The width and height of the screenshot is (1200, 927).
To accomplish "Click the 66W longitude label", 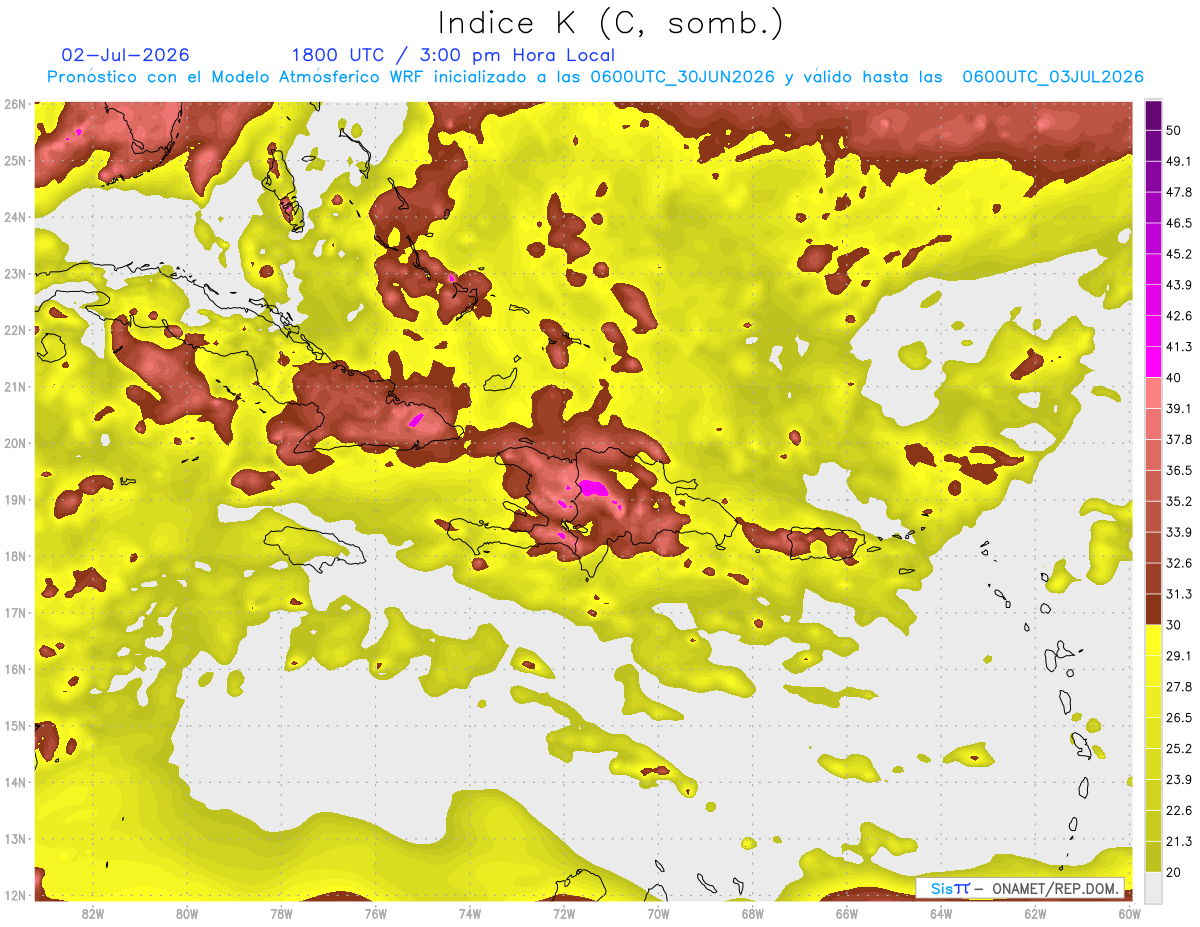I will 846,914.
